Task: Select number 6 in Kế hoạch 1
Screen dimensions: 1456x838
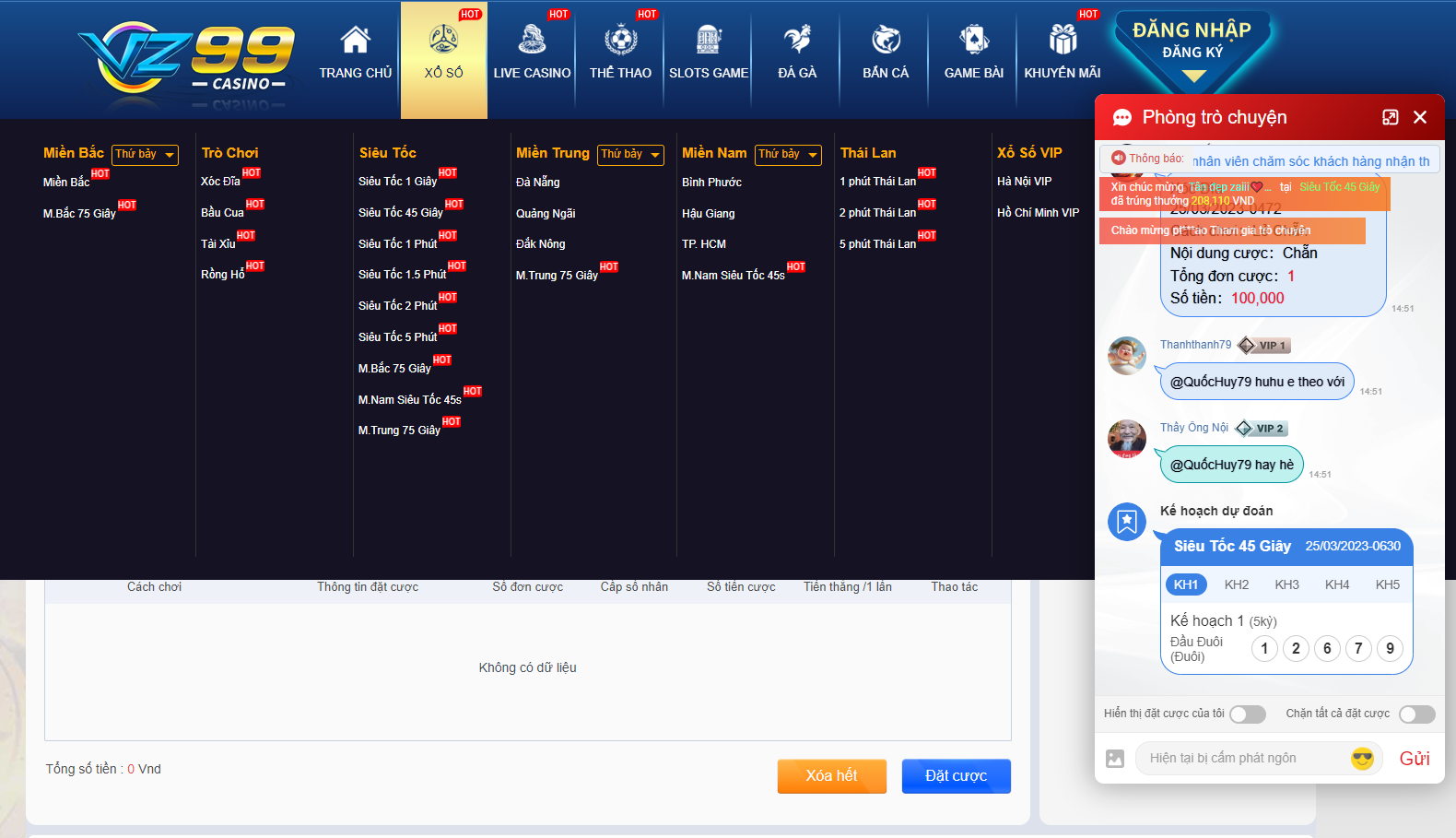Action: click(1327, 648)
